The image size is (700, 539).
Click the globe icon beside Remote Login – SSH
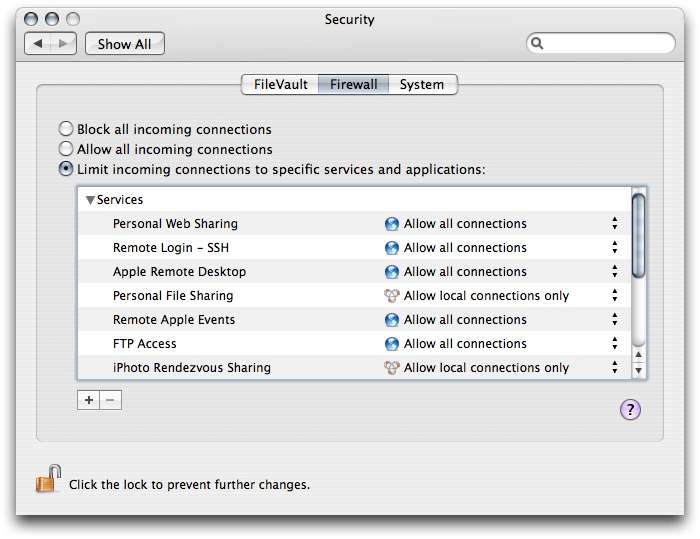pyautogui.click(x=392, y=248)
